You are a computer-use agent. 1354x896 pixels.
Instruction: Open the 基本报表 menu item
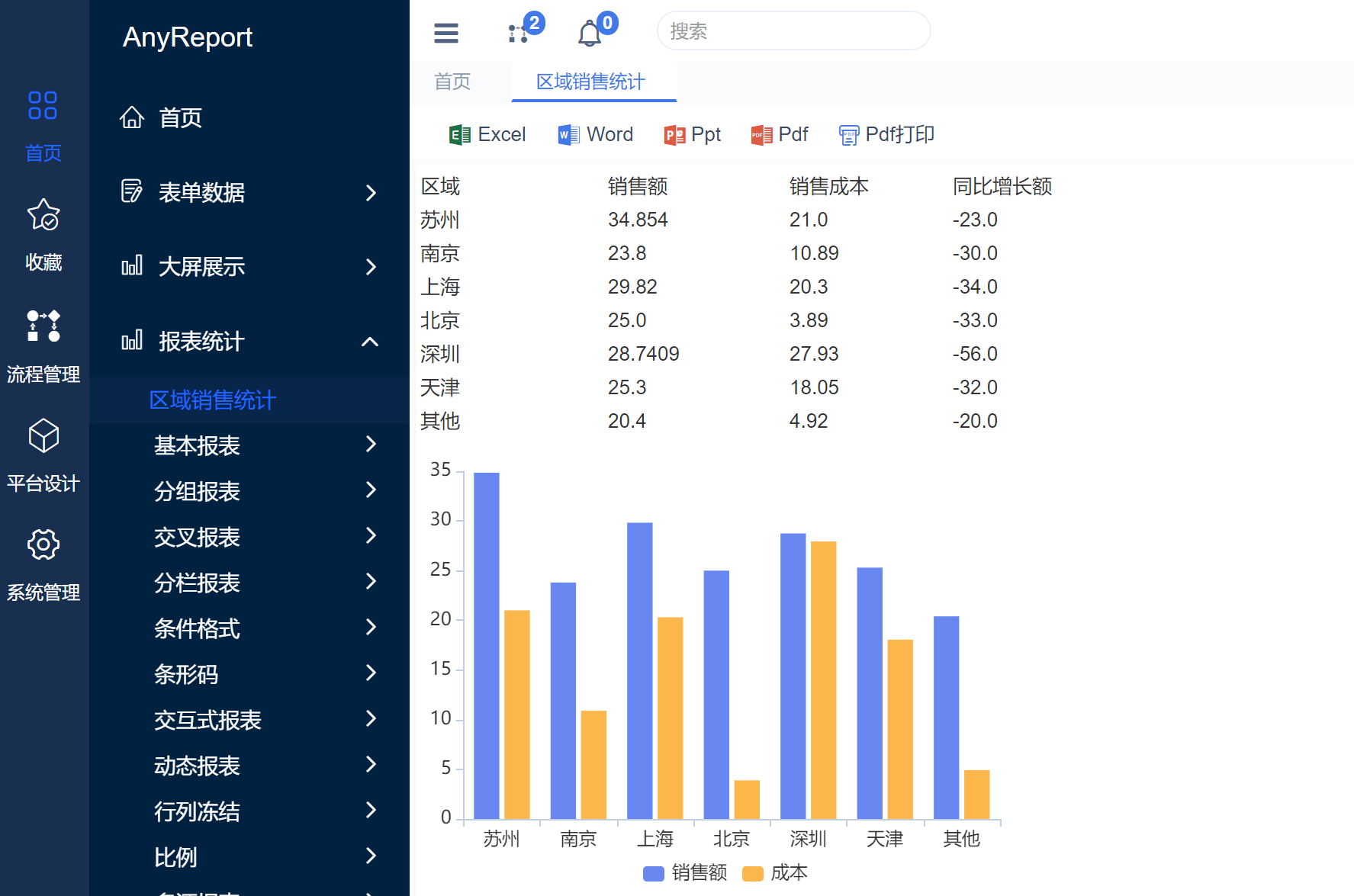pos(197,445)
